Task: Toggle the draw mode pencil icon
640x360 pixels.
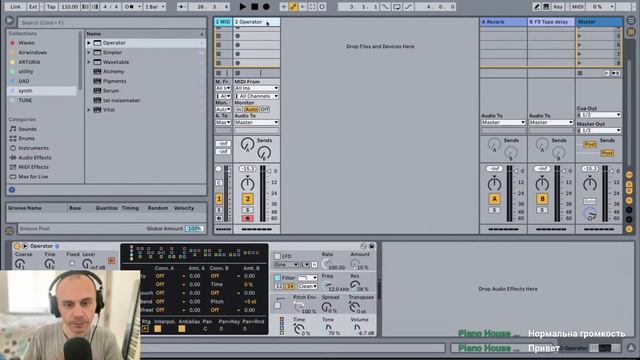Action: click(537, 7)
